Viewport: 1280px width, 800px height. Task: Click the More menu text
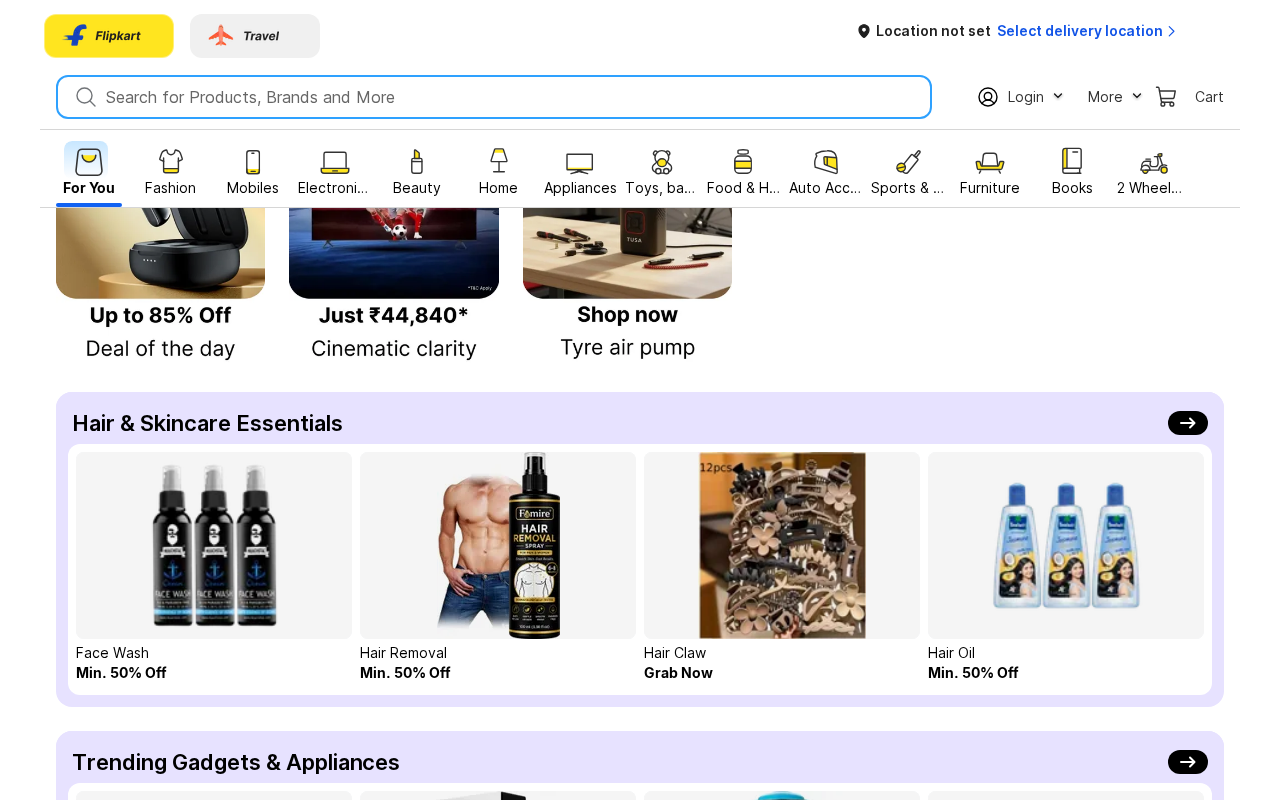(x=1105, y=97)
